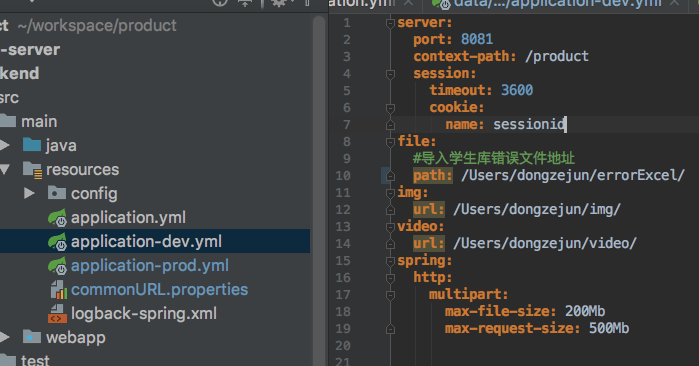Screen dimensions: 699x366
Task: Fold the img block at line 11
Action: (390, 193)
